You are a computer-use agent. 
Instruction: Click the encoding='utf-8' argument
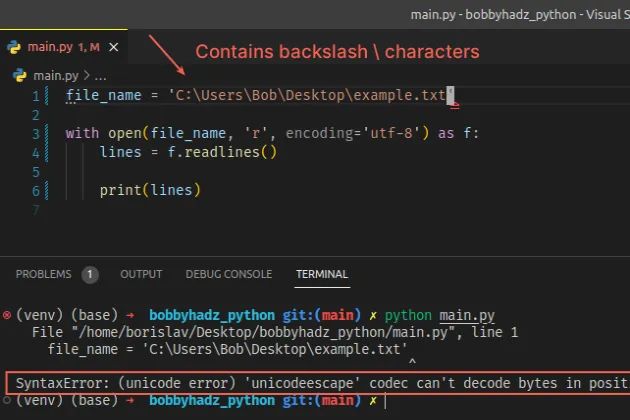pos(353,133)
